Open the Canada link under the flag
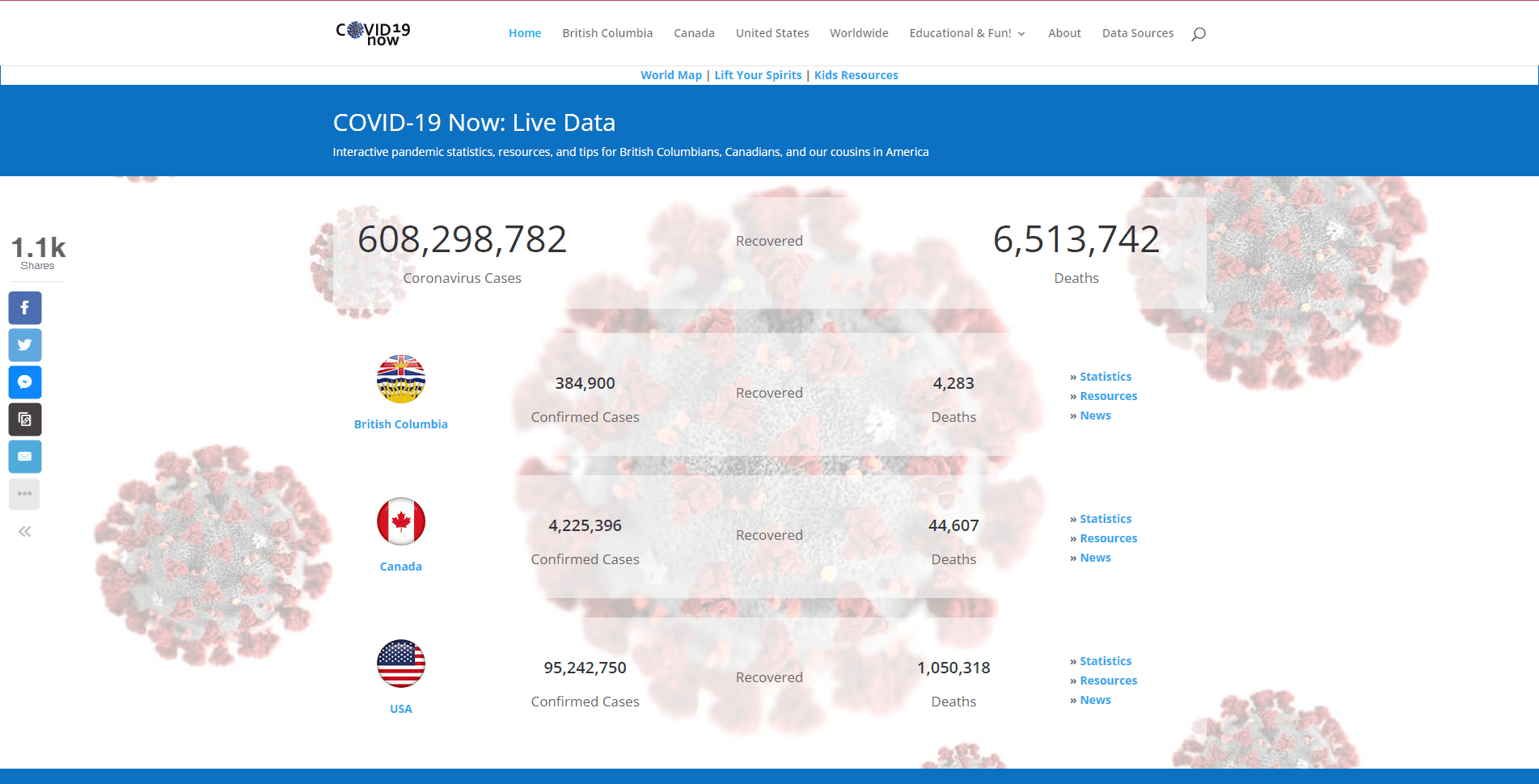The height and width of the screenshot is (784, 1539). [401, 567]
